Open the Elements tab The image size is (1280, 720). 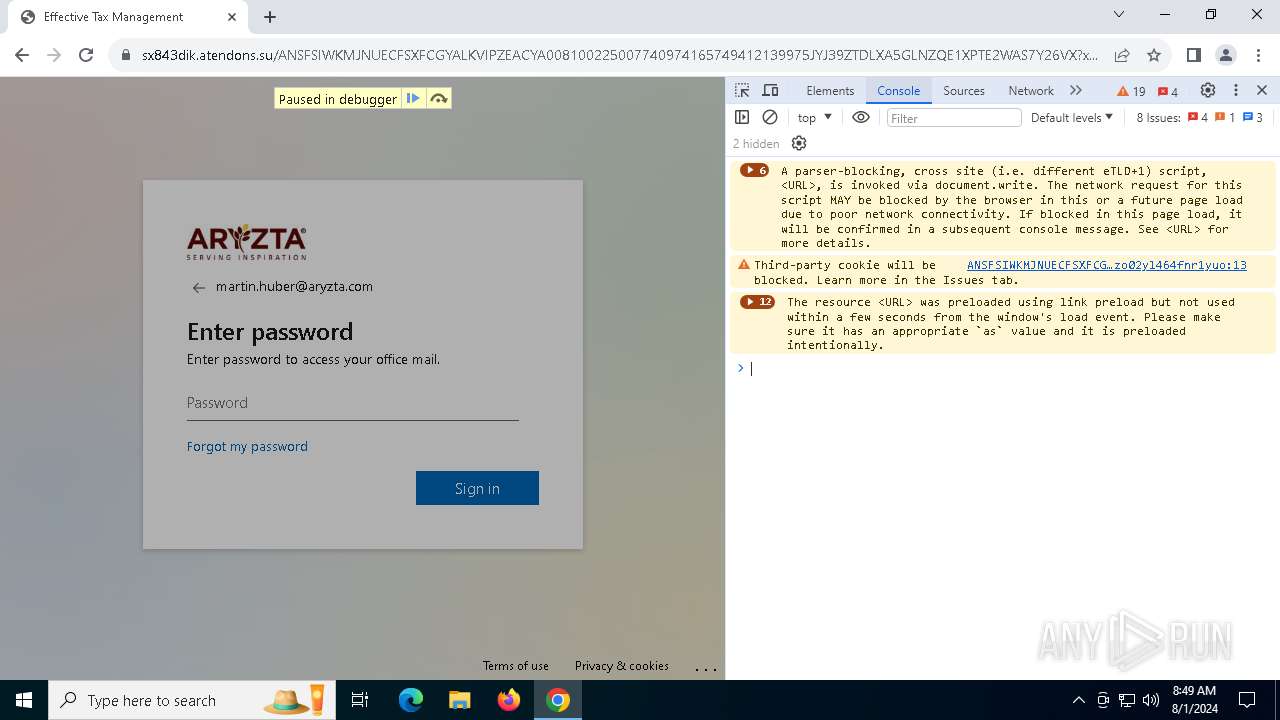(830, 90)
